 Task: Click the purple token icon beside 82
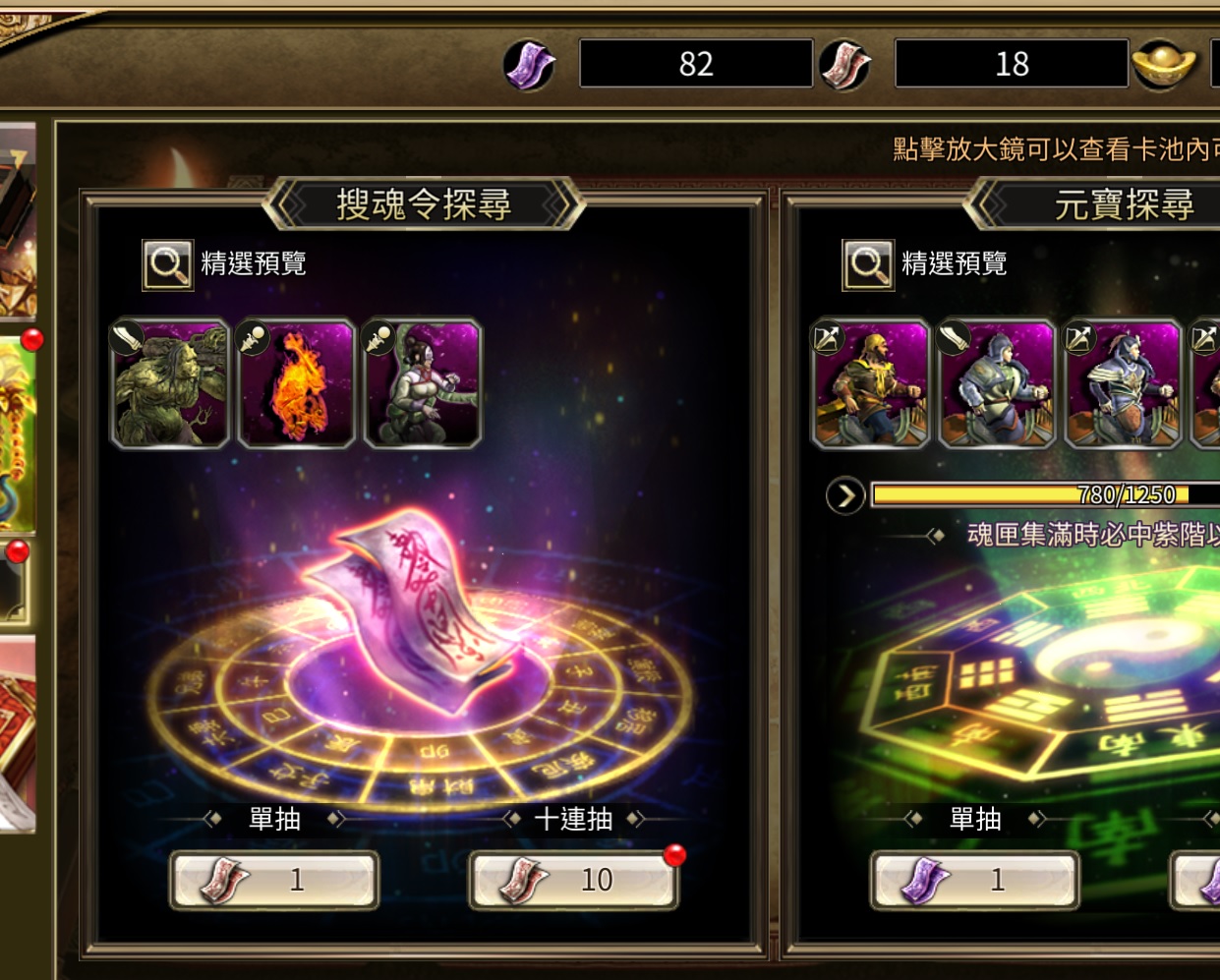pos(529,65)
